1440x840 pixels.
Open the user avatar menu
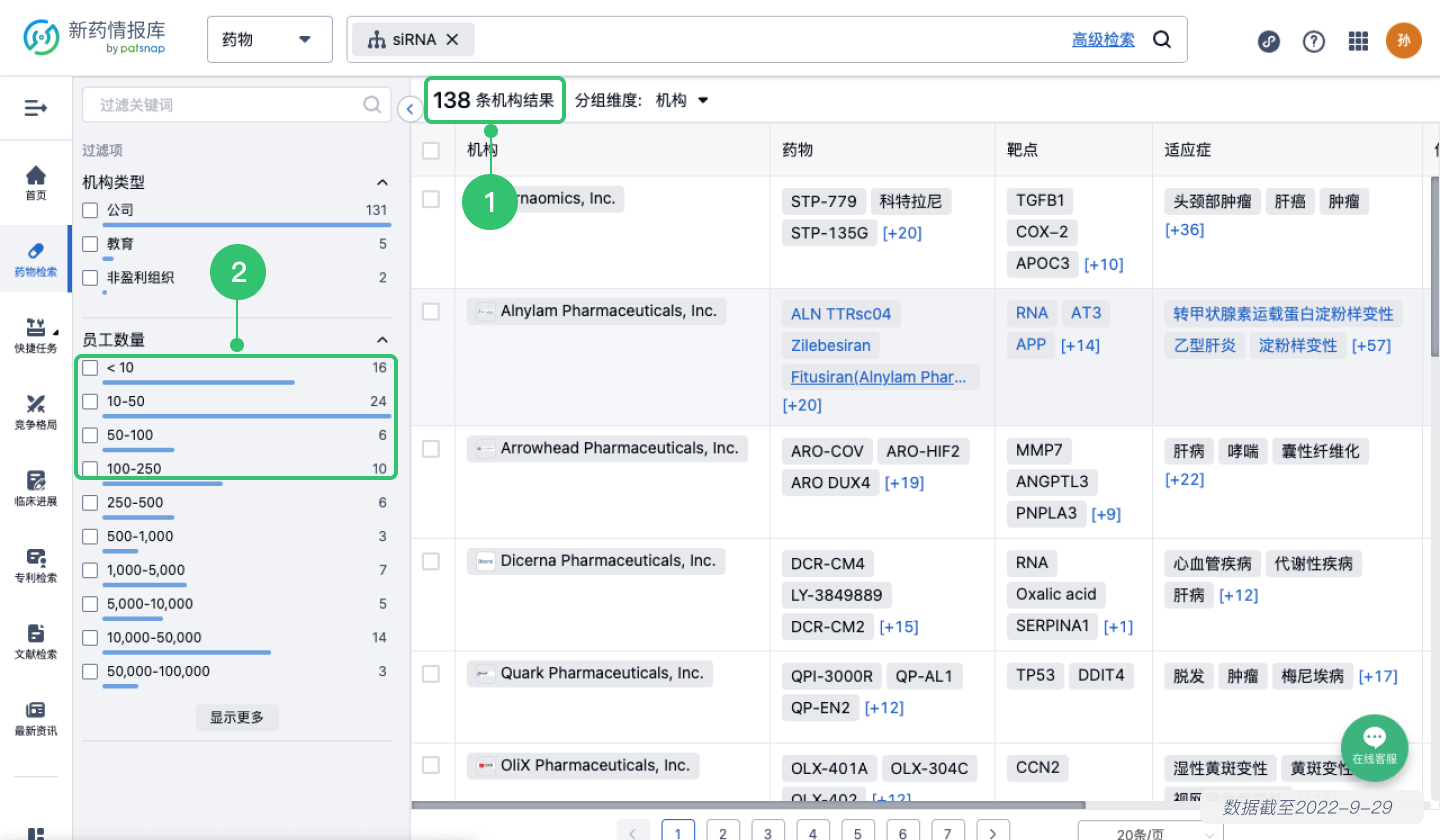tap(1403, 40)
